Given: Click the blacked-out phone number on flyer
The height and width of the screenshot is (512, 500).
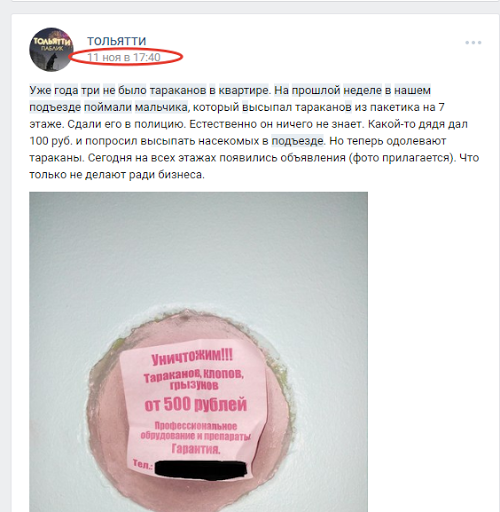Looking at the screenshot, I should click(x=201, y=470).
